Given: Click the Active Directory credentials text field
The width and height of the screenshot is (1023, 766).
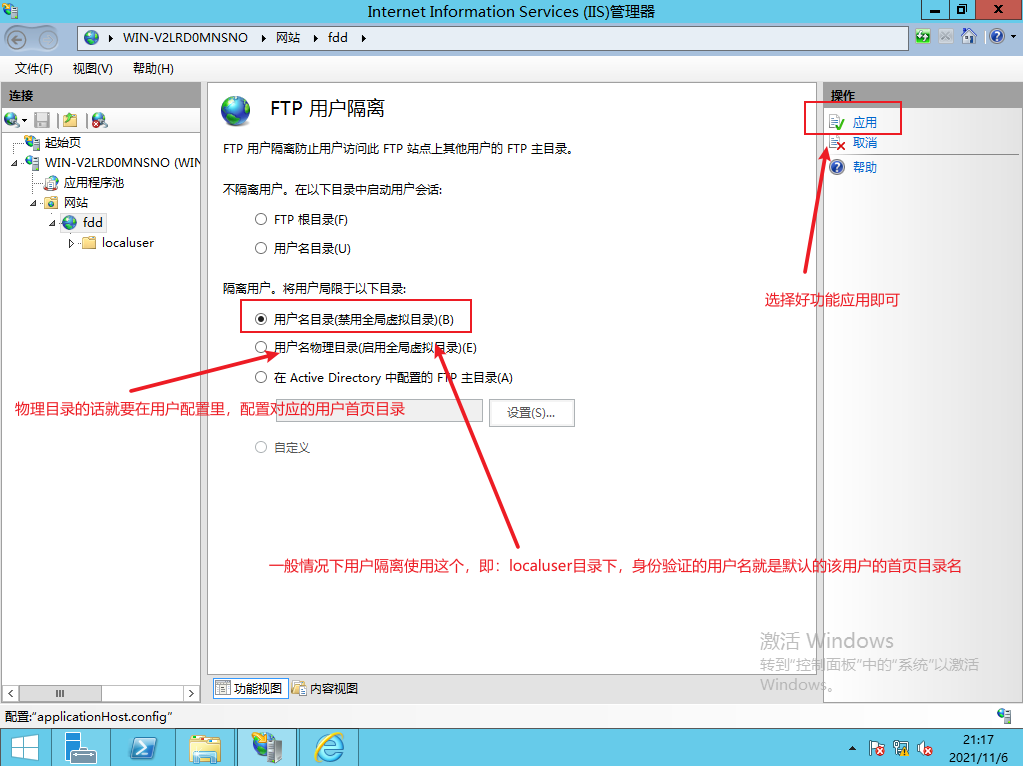Looking at the screenshot, I should pyautogui.click(x=379, y=410).
